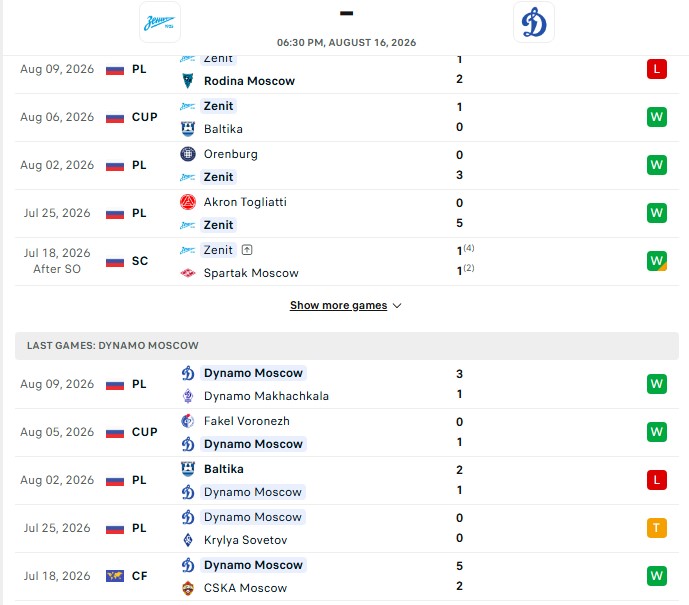Click Zenit score 5 against Akron Togliatti
This screenshot has height=605, width=689.
coord(459,223)
